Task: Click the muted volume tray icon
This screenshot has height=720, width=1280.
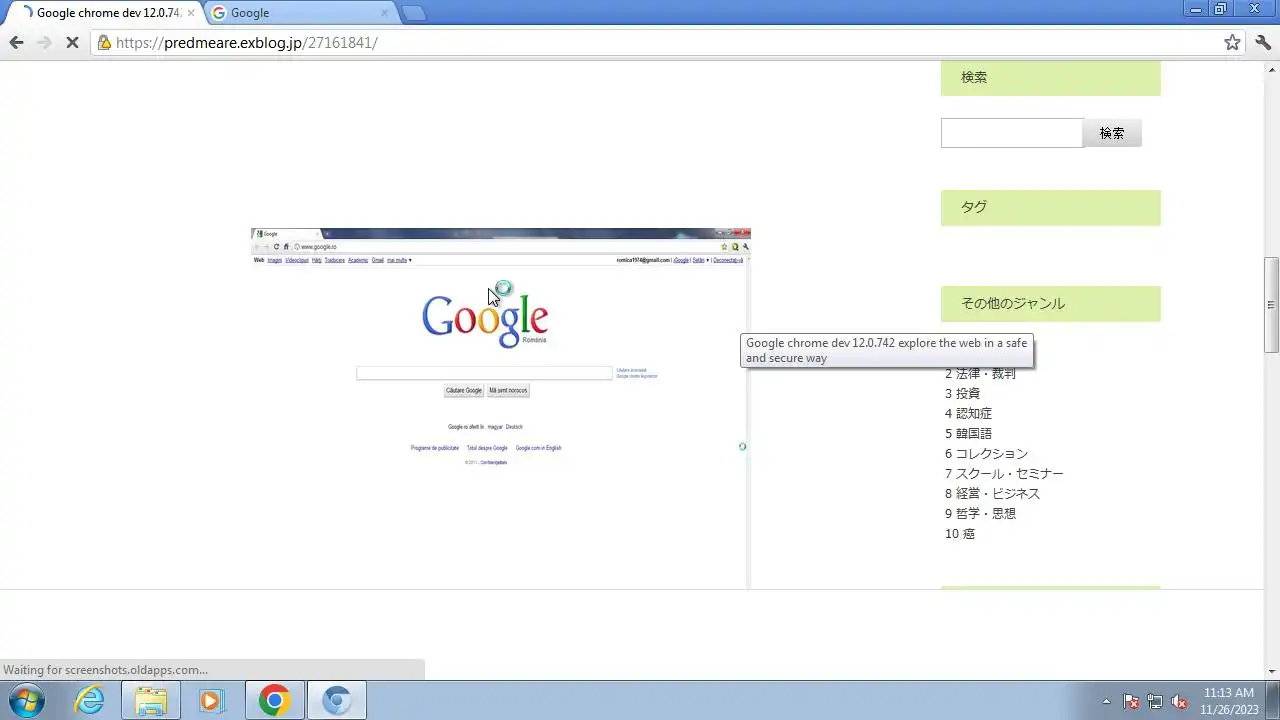Action: tap(1179, 701)
